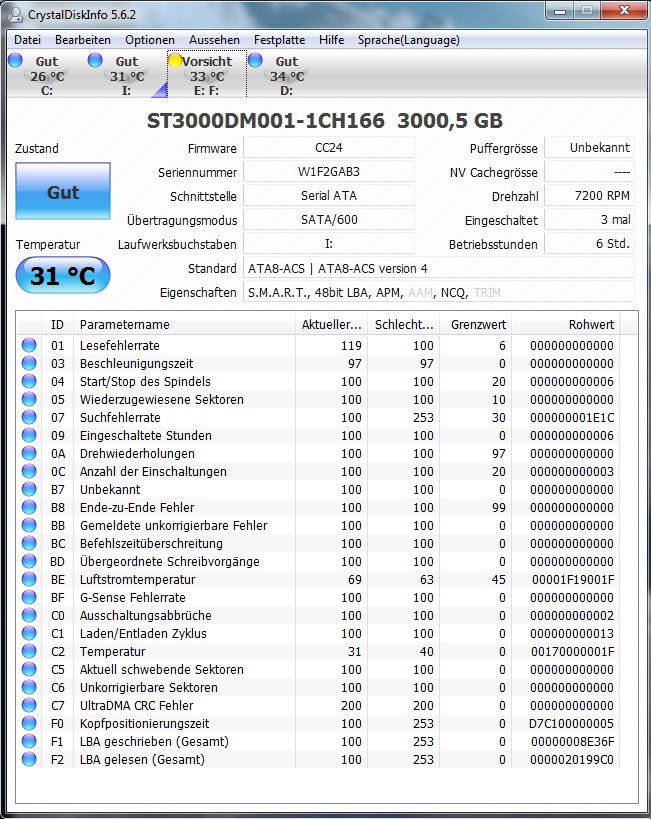Screen dimensions: 651x819
Task: Click status orb for Drehwiederholungen row
Action: point(29,453)
